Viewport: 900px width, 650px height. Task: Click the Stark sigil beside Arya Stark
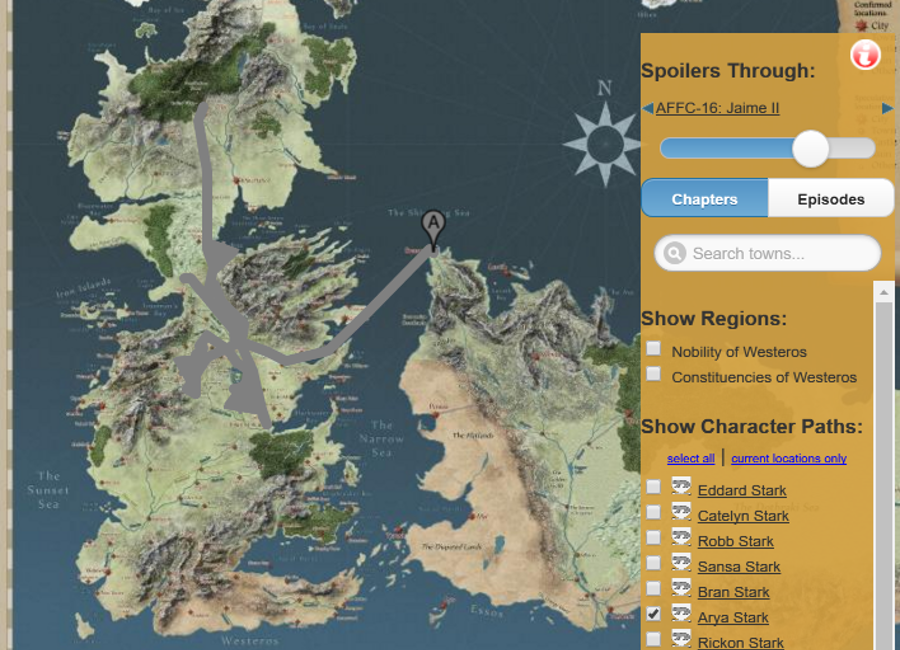[x=681, y=613]
